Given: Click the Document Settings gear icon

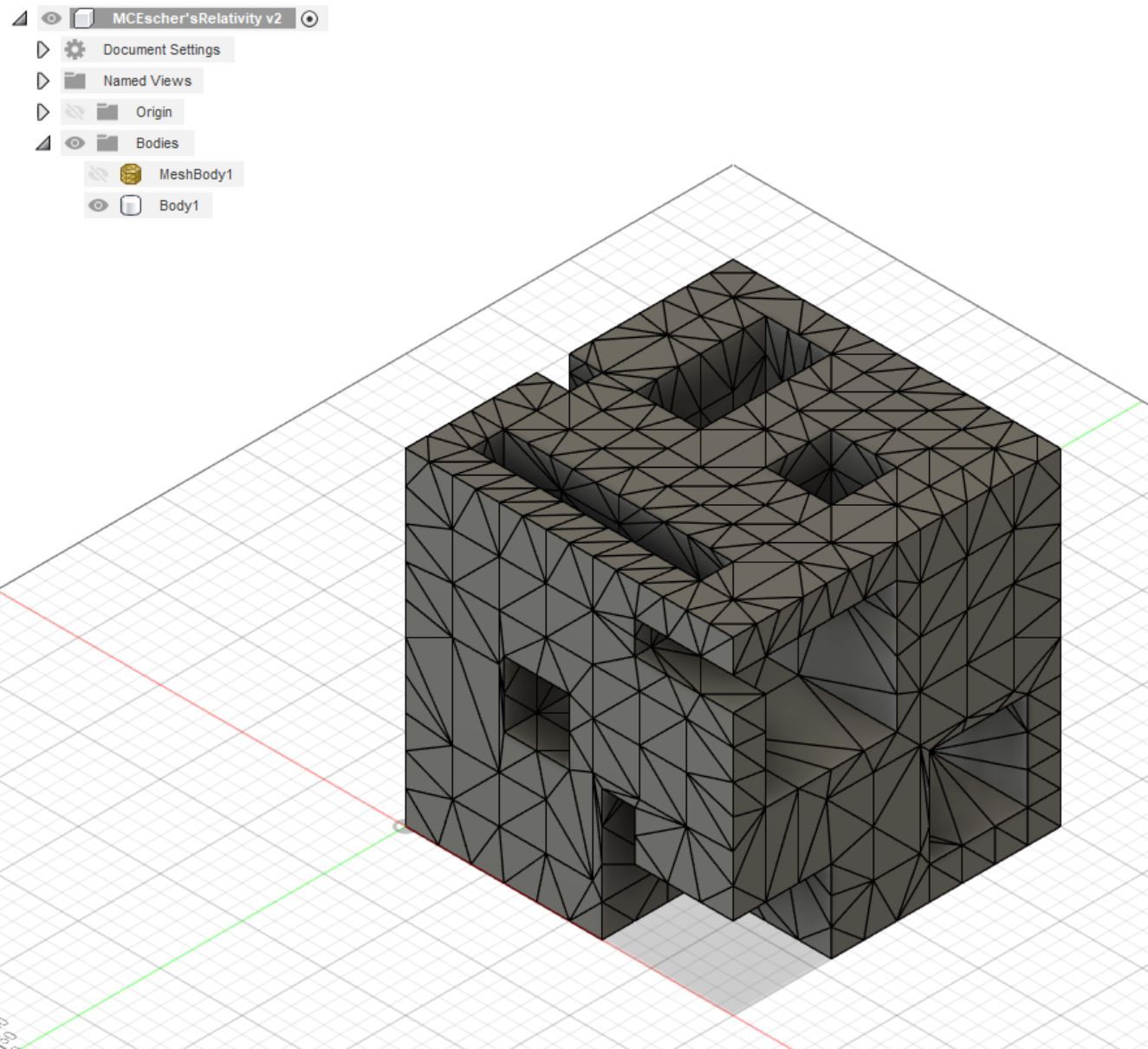Looking at the screenshot, I should pos(75,49).
